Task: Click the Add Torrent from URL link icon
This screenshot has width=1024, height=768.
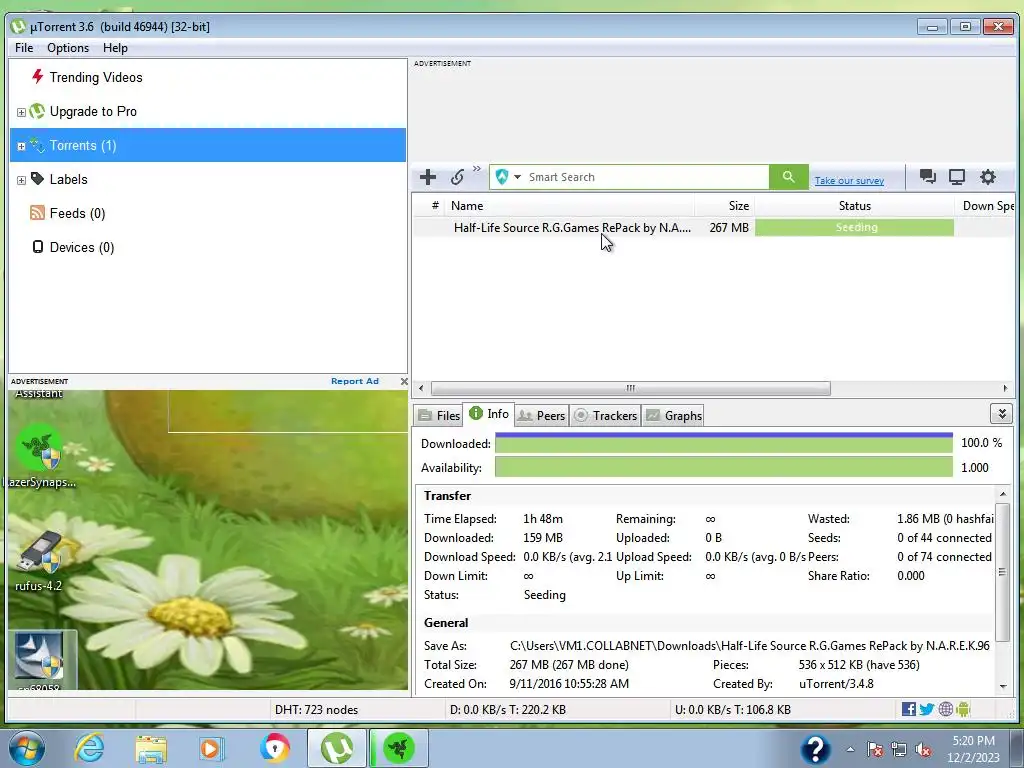Action: coord(457,177)
